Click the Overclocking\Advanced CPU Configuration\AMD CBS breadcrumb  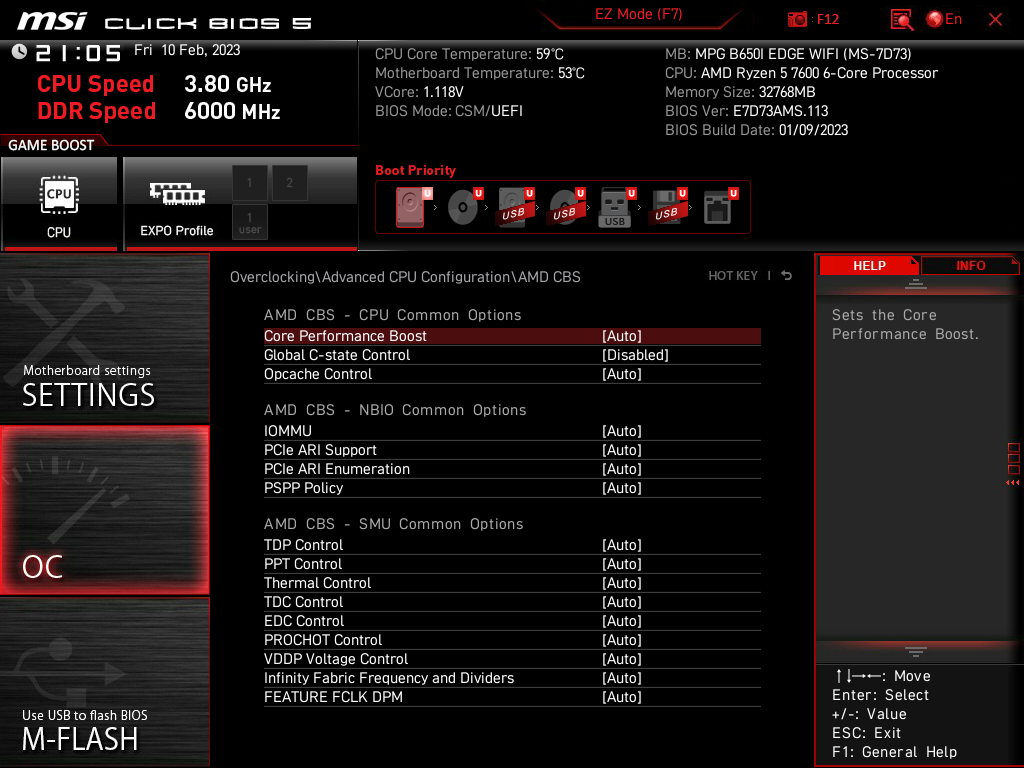click(405, 277)
